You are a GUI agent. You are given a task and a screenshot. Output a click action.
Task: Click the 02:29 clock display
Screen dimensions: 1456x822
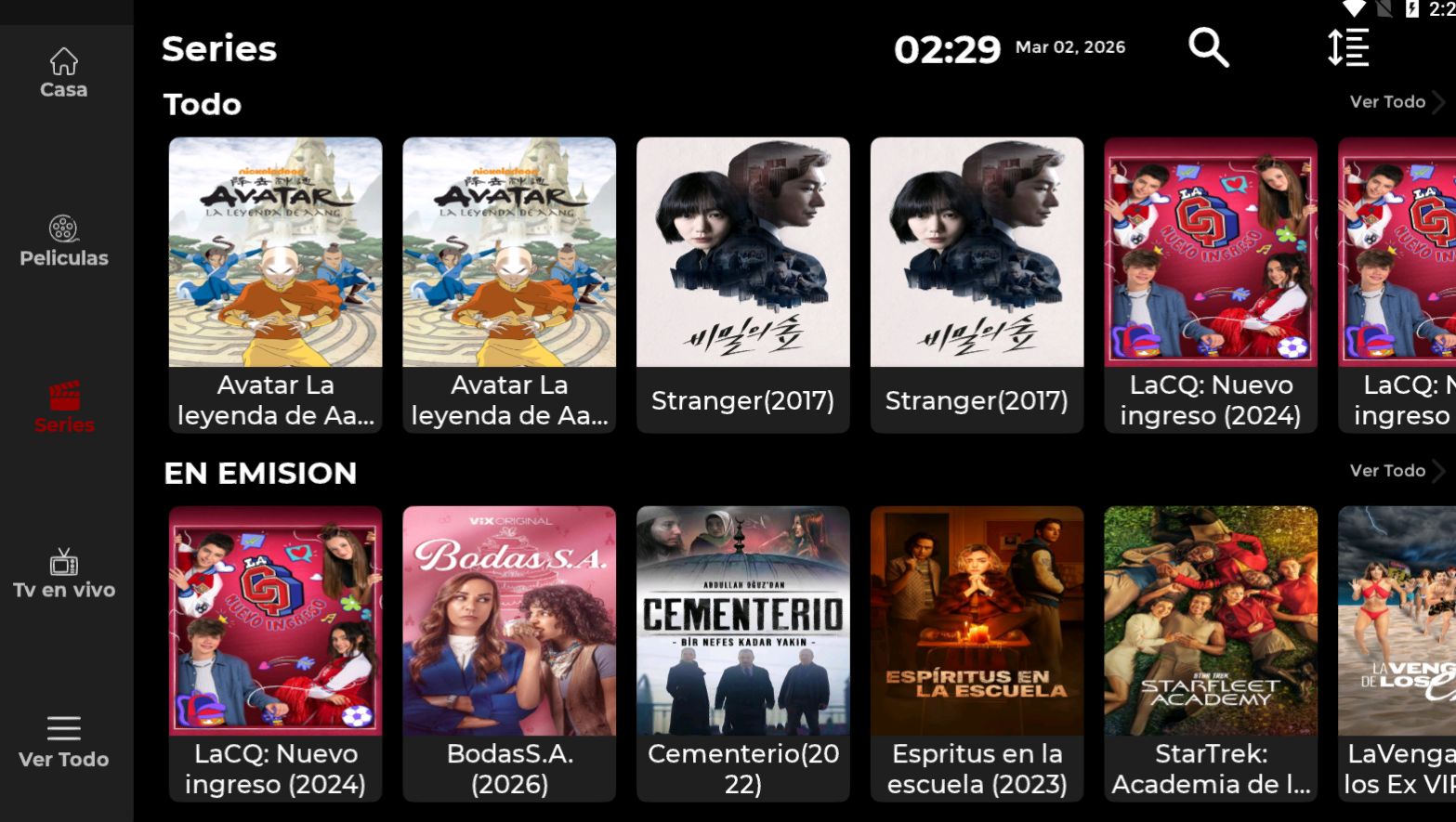(x=947, y=49)
